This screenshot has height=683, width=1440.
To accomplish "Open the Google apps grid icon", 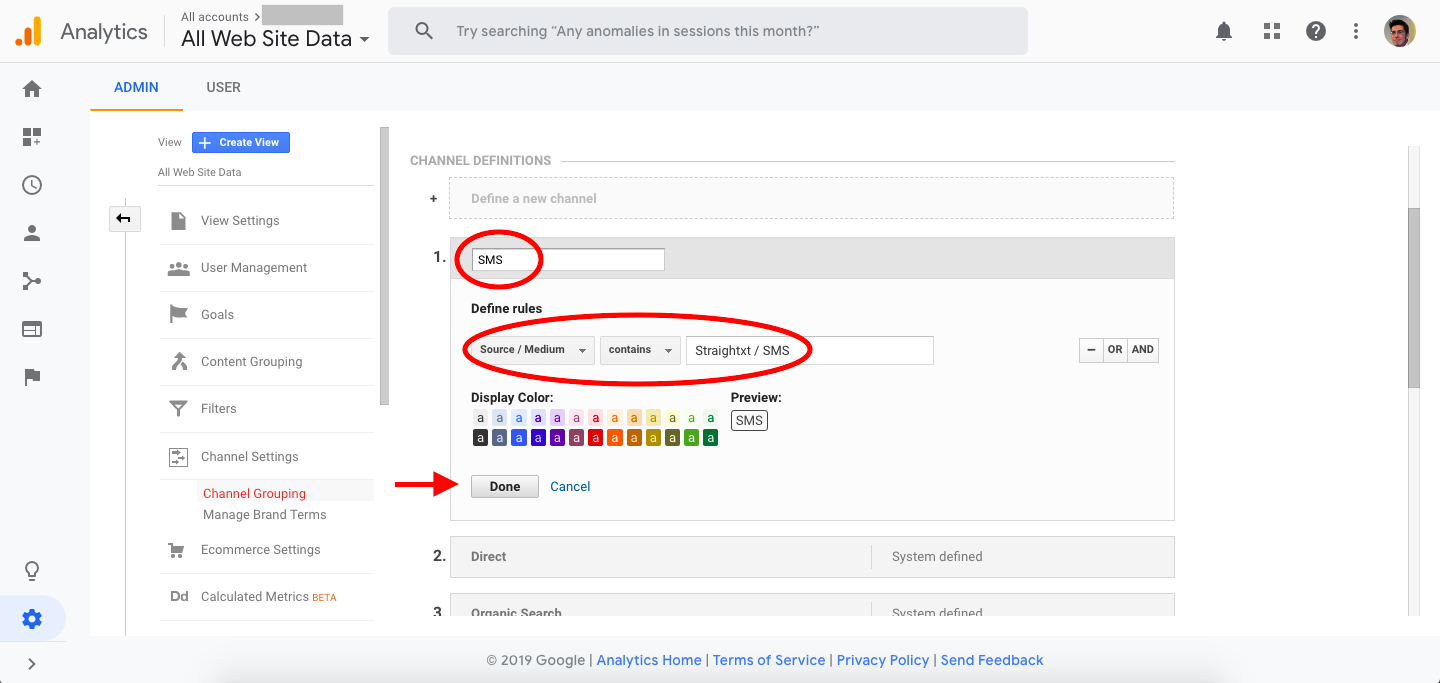I will pyautogui.click(x=1271, y=31).
